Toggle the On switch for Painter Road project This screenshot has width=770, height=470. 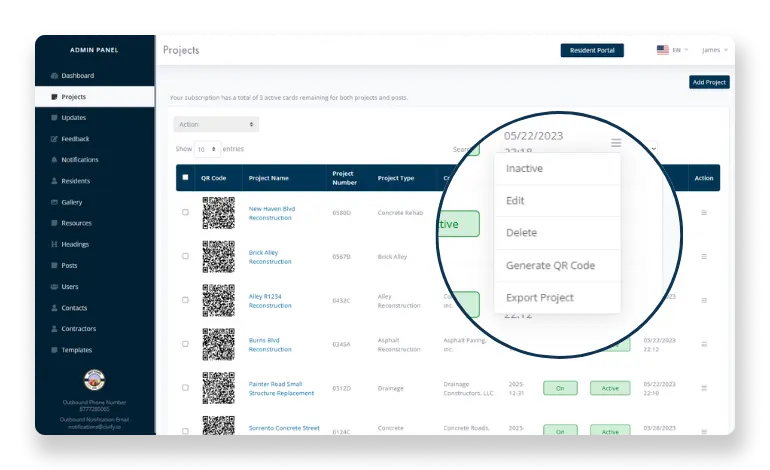tap(560, 386)
